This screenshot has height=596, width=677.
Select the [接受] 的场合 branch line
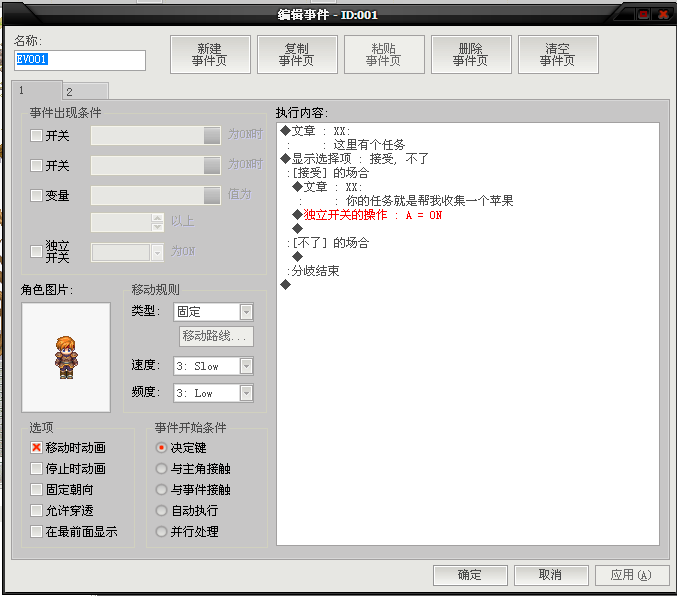[x=328, y=173]
